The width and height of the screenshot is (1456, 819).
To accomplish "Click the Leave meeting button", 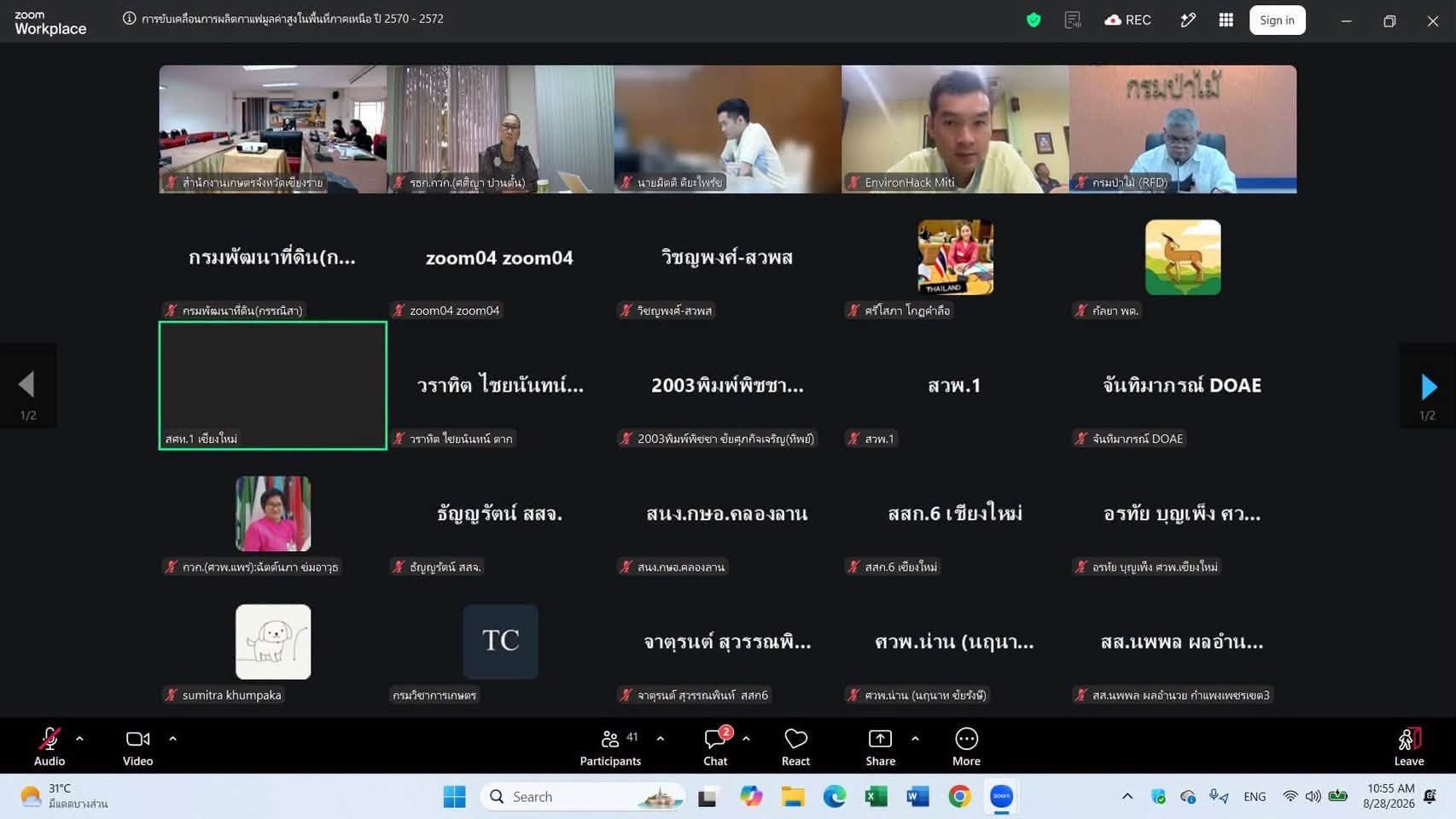I will [x=1409, y=746].
